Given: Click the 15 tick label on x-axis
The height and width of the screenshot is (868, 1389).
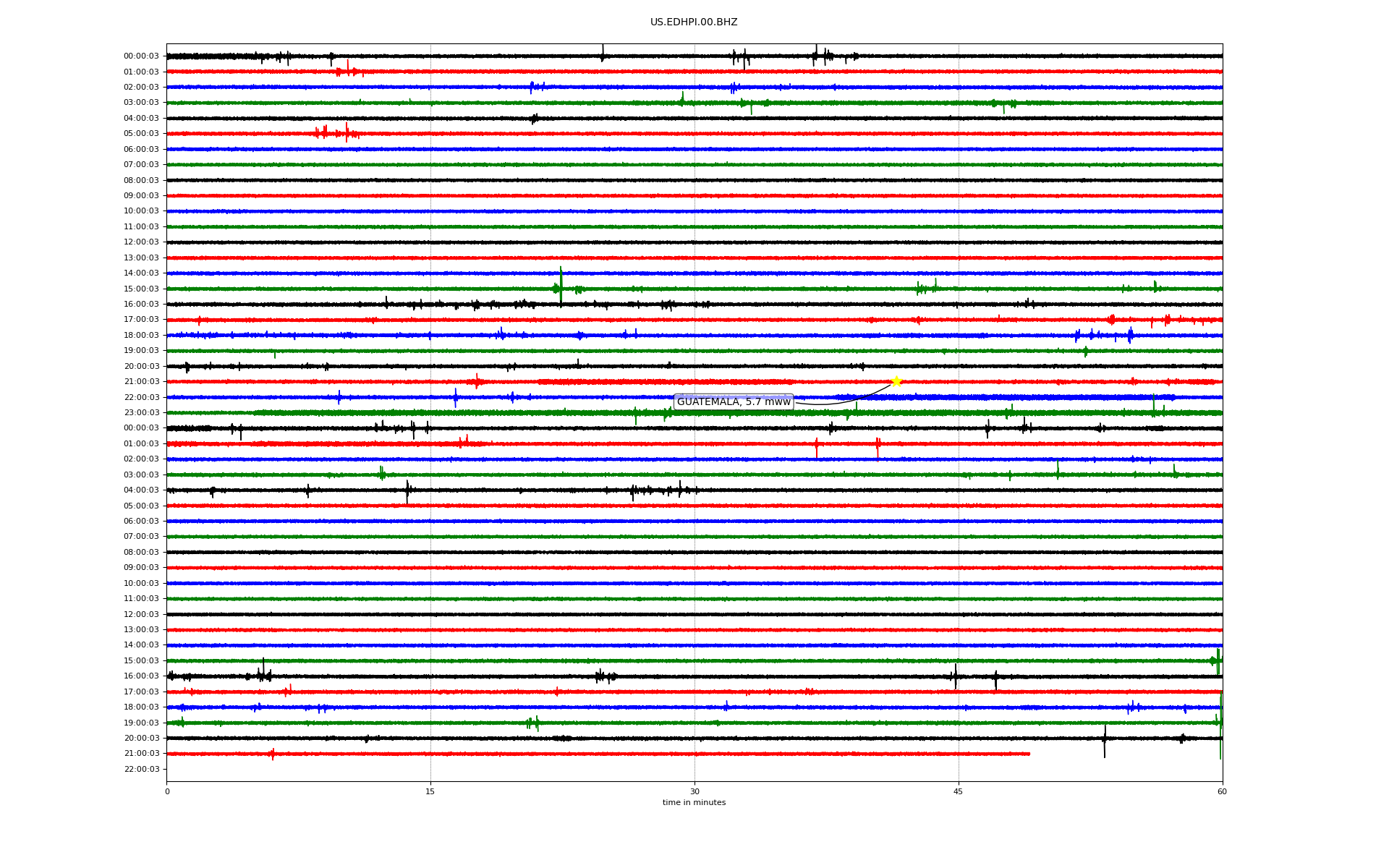Looking at the screenshot, I should pos(430,791).
